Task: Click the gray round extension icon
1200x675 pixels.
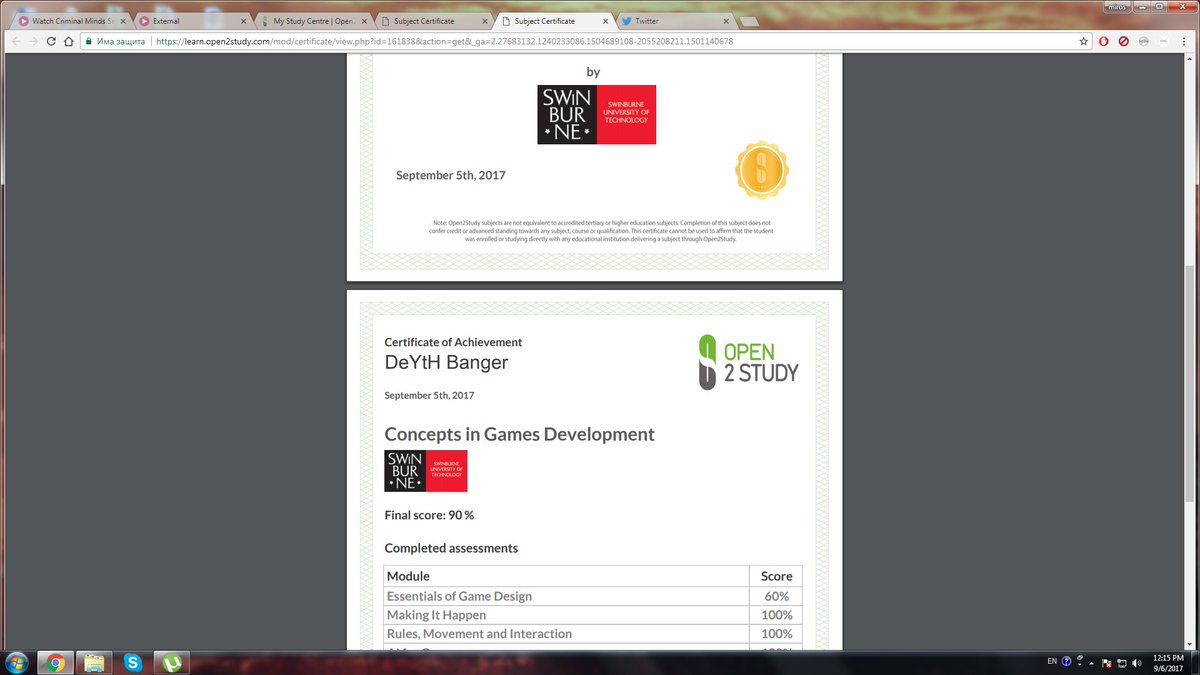Action: [x=1144, y=41]
